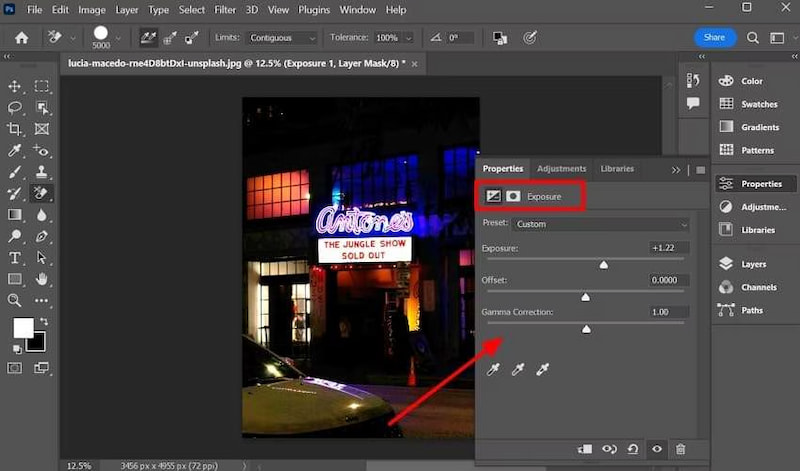Enable Sampling: Once option

tap(170, 37)
